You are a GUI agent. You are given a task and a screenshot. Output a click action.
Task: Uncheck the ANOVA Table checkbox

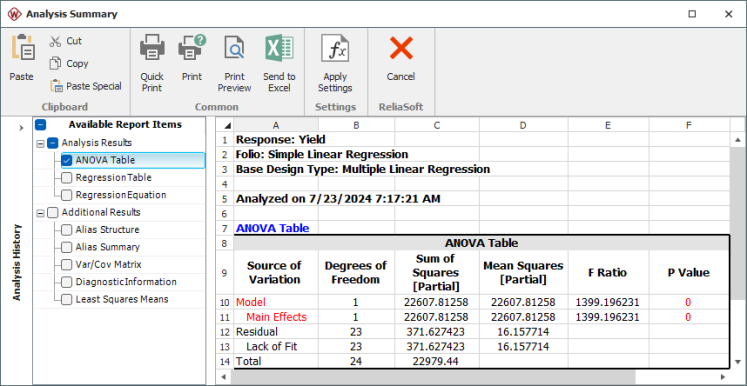(x=67, y=161)
